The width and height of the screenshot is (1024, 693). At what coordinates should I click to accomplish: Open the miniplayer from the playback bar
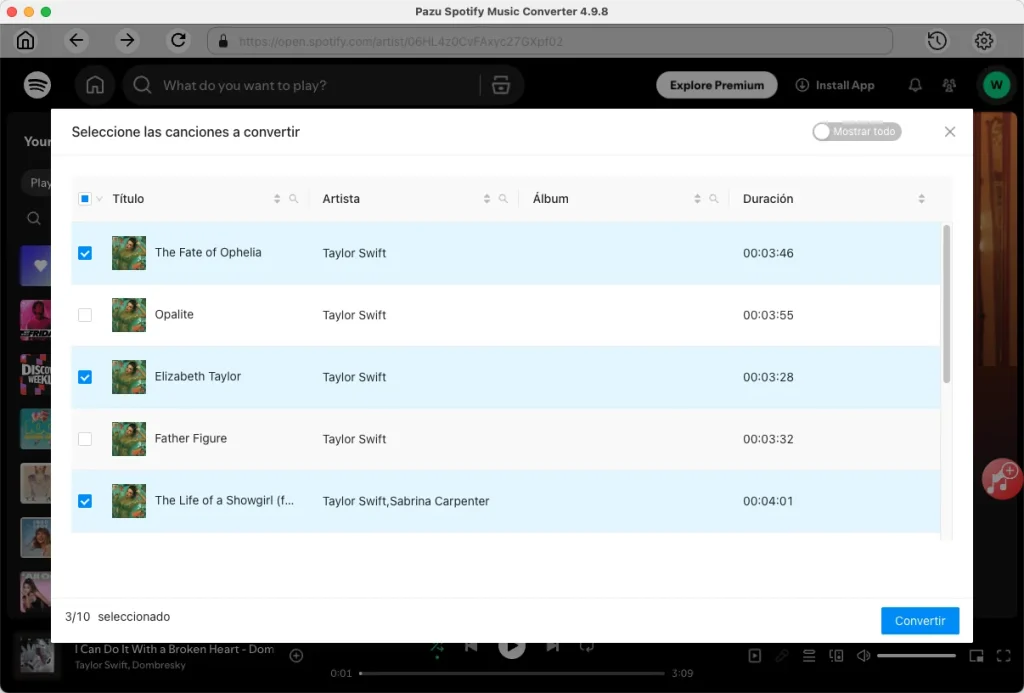point(976,656)
